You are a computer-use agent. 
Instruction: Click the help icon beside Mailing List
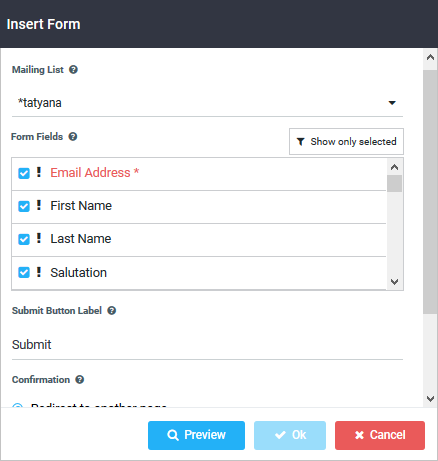point(73,70)
